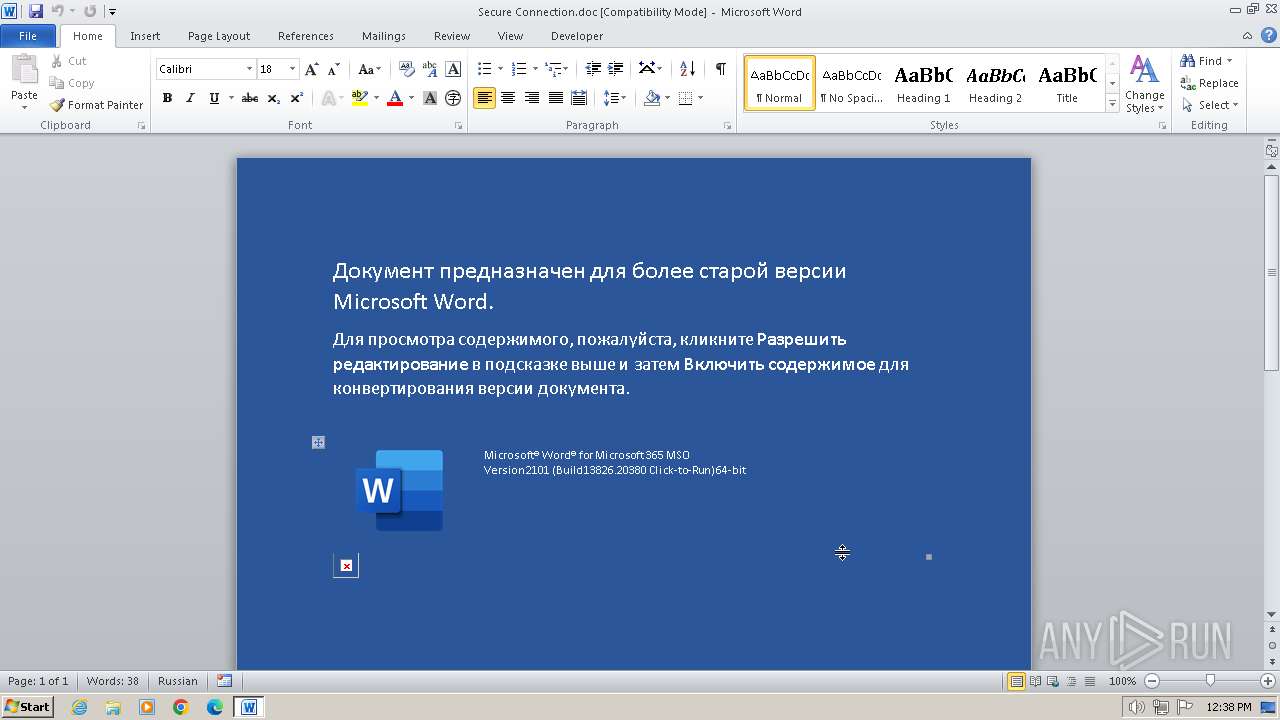Click Decrease Indent icon
Image resolution: width=1280 pixels, height=720 pixels.
coord(593,69)
